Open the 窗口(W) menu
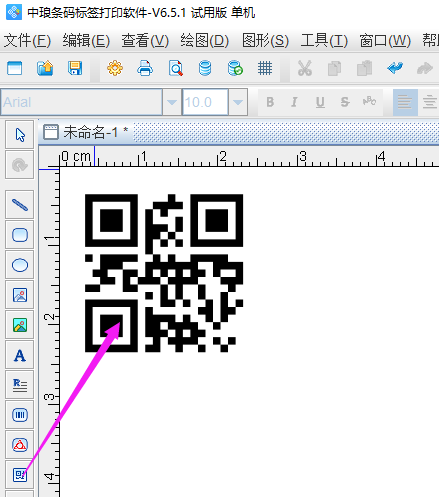The height and width of the screenshot is (497, 439). click(385, 41)
